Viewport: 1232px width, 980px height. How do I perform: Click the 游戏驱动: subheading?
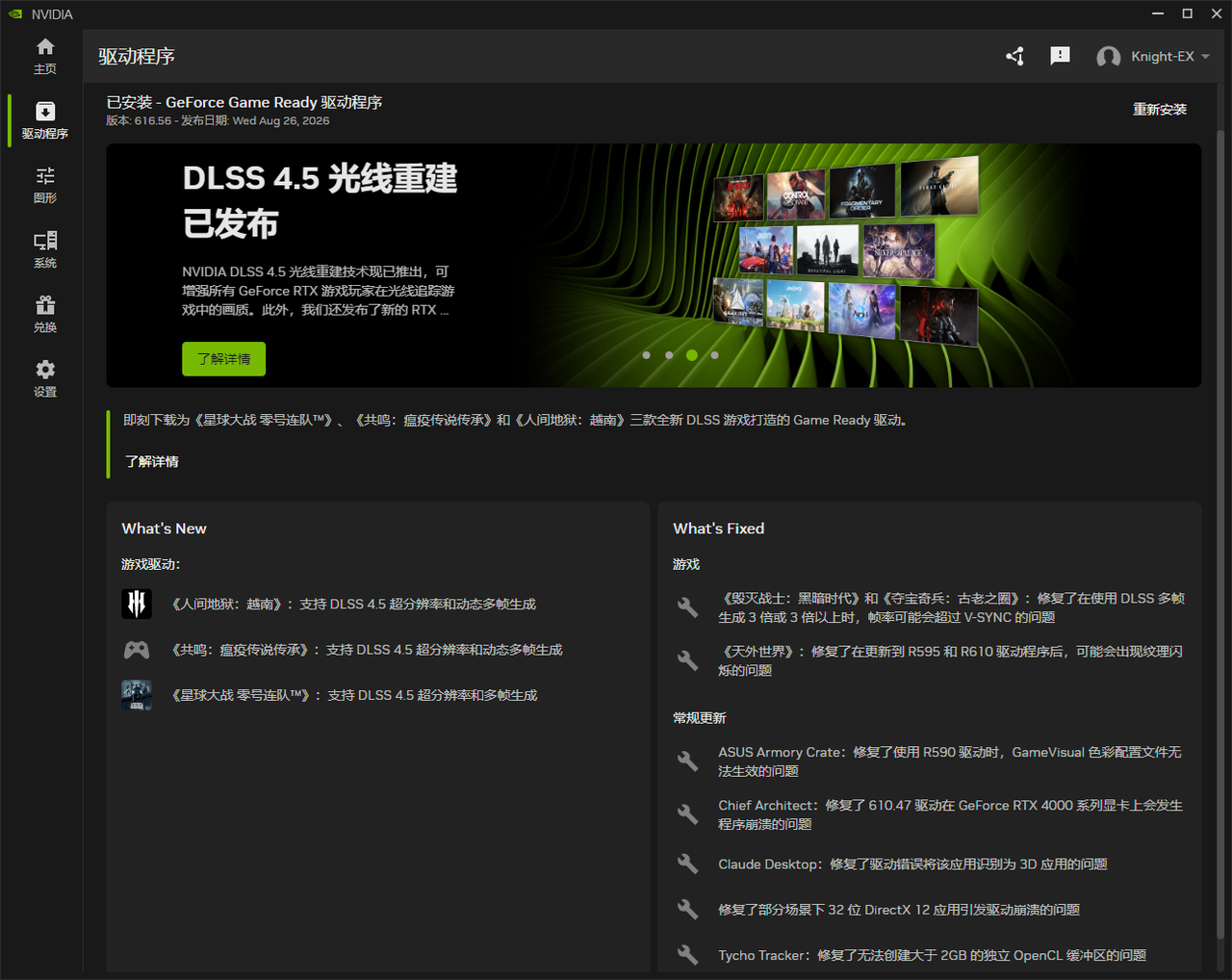click(151, 564)
